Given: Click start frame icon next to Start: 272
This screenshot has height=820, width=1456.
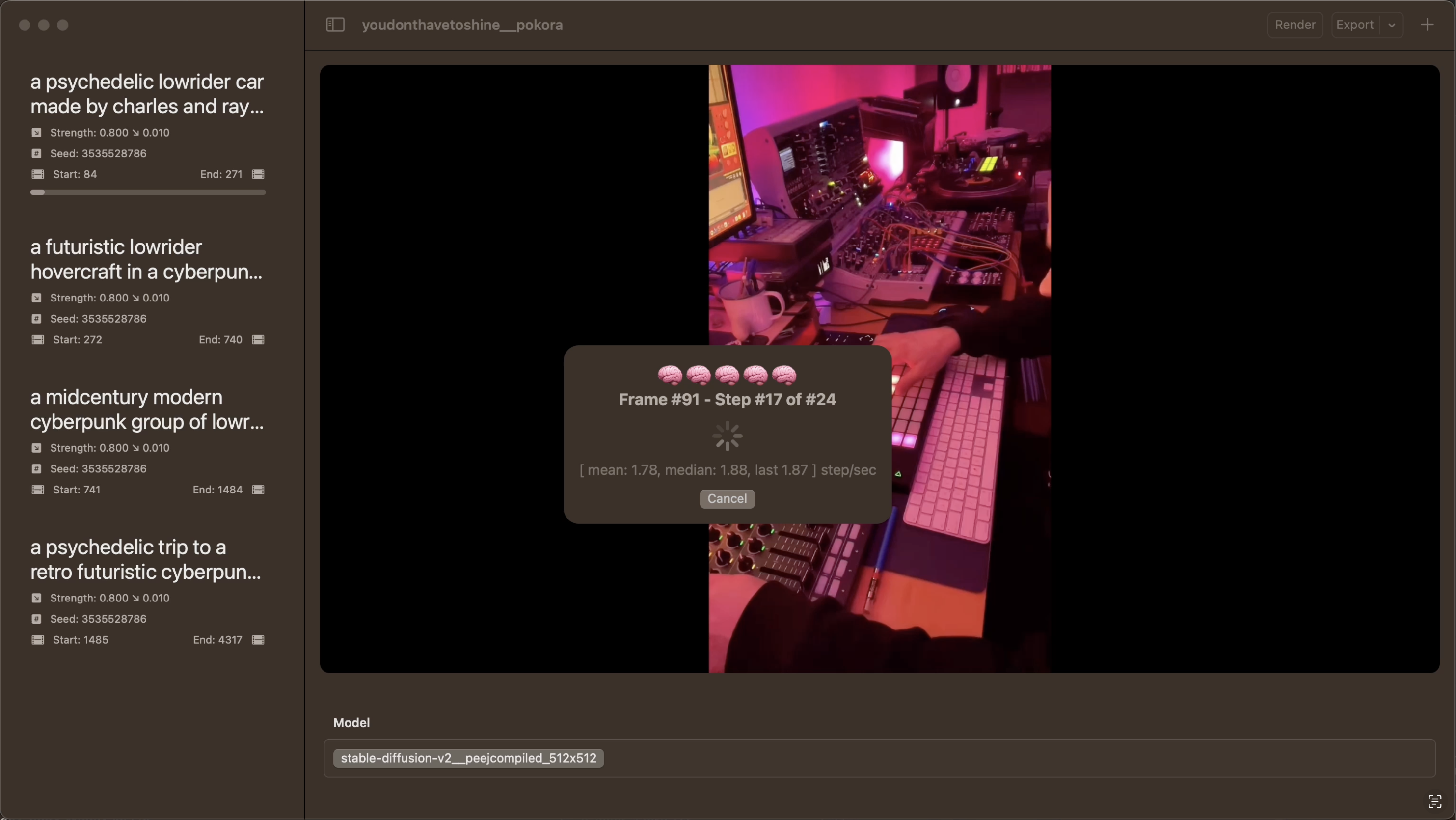Looking at the screenshot, I should [x=38, y=340].
